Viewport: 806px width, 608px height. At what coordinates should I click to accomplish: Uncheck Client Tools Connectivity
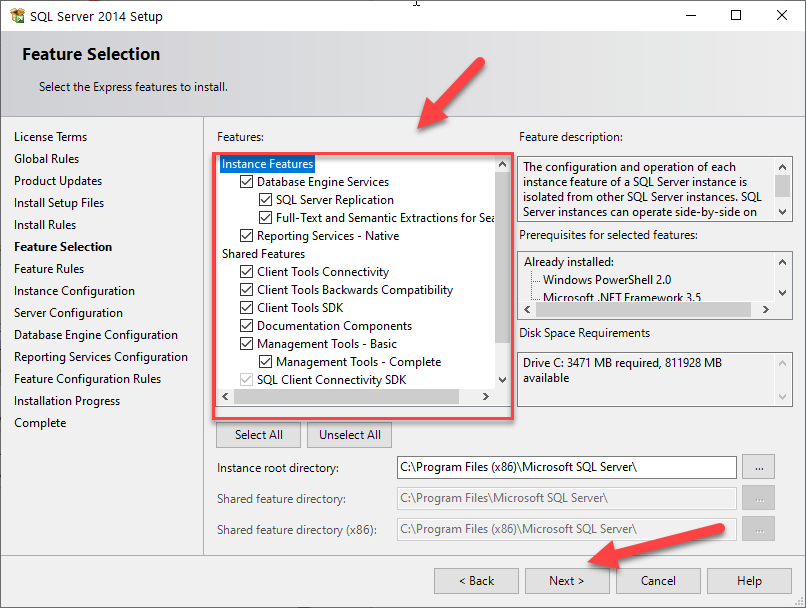click(246, 271)
